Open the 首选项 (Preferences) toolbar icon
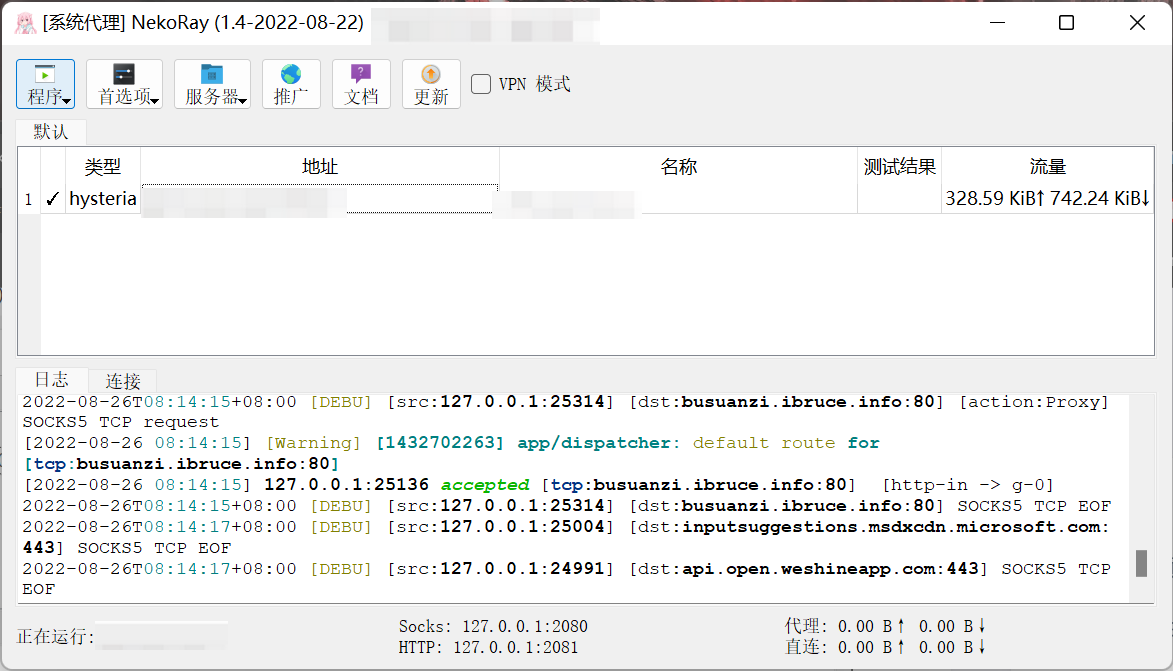The height and width of the screenshot is (671, 1173). 123,75
